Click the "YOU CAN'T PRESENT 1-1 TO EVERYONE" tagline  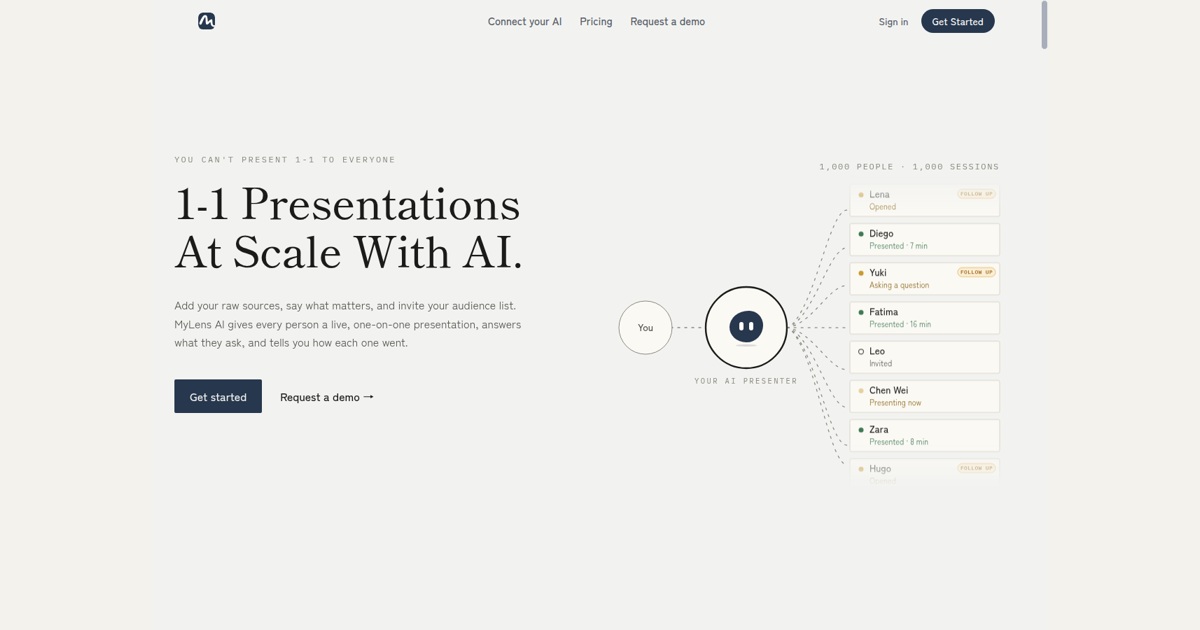coord(285,160)
